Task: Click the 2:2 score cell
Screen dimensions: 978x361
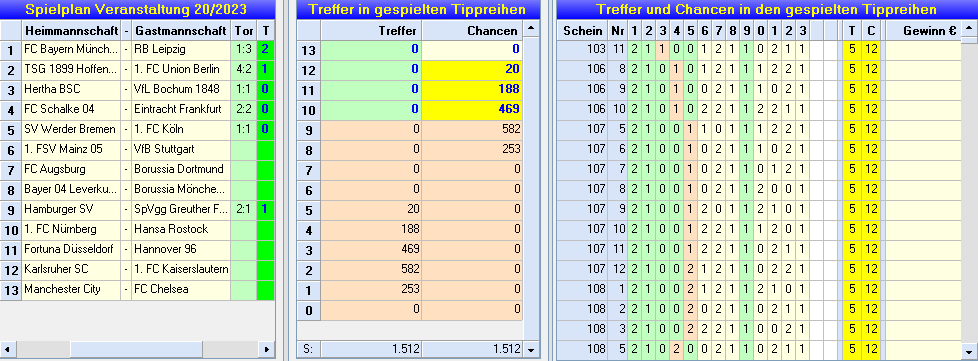Action: (243, 109)
